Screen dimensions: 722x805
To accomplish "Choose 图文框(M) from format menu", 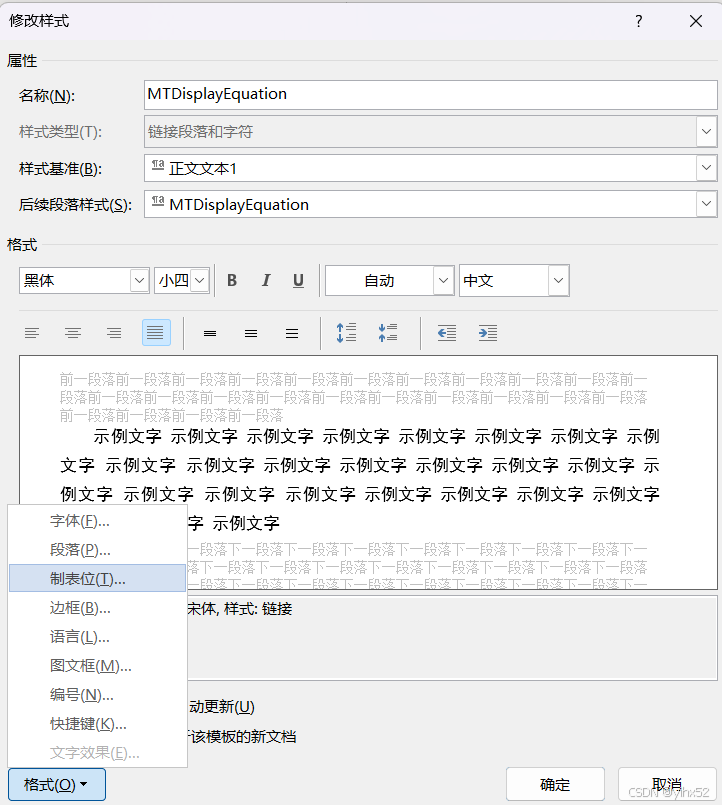I will coord(98,666).
